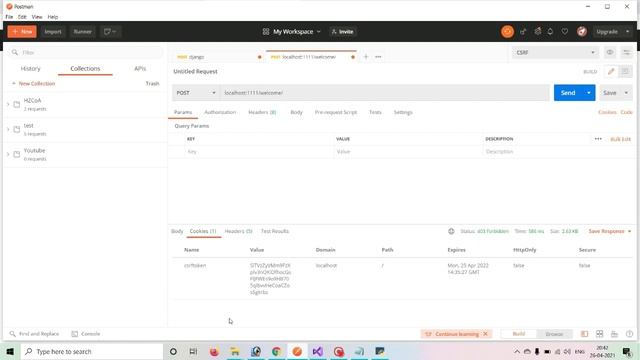Viewport: 640px width, 360px height.
Task: Send the request
Action: tap(568, 93)
